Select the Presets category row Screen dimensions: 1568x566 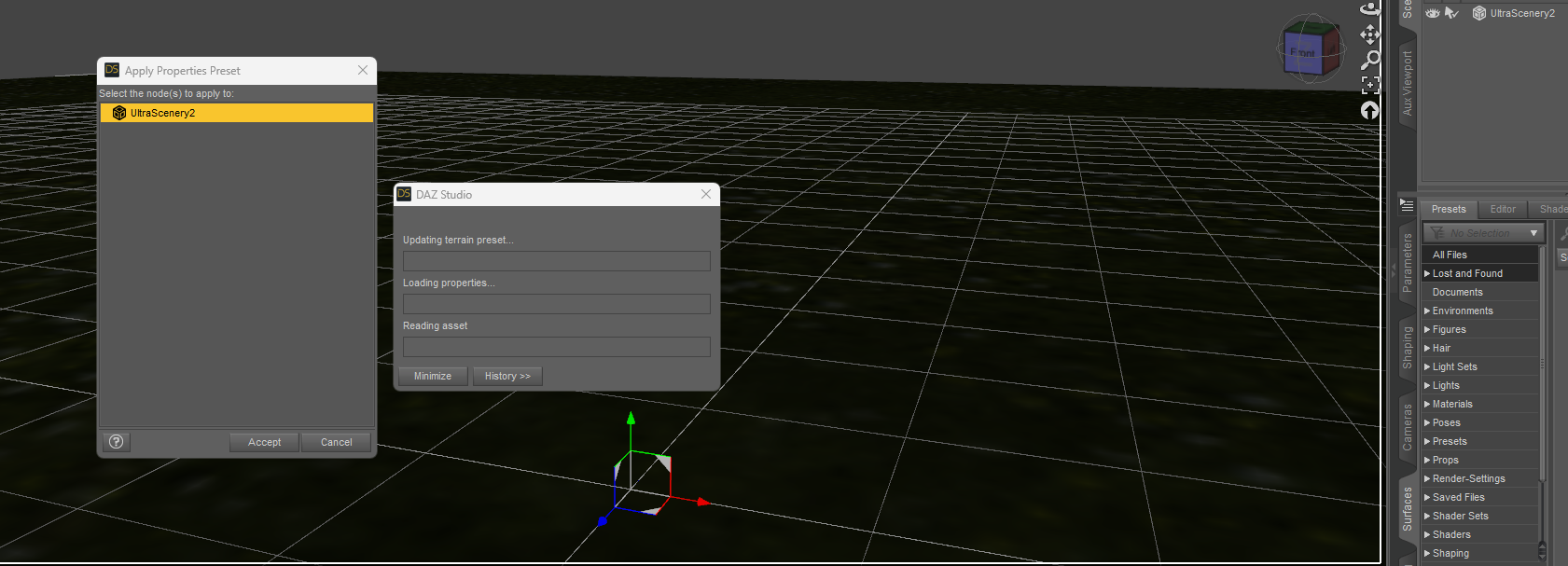[1480, 441]
